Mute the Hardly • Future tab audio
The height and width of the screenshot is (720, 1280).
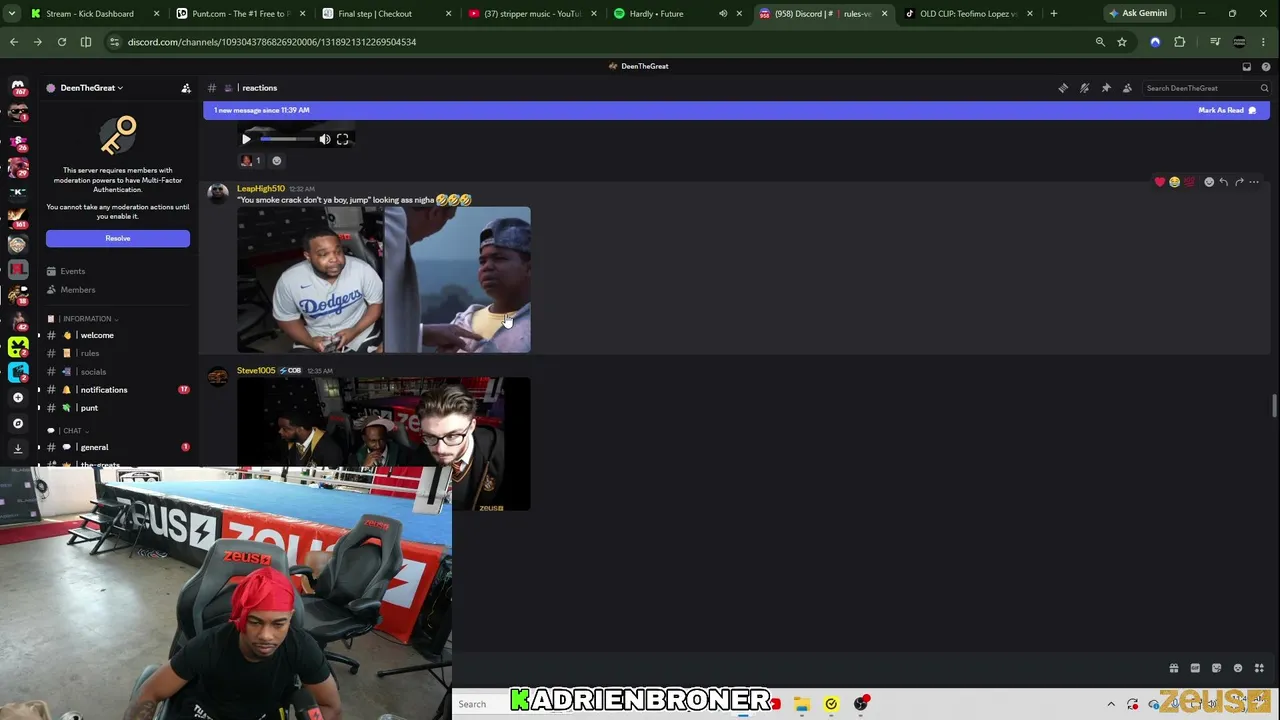coord(723,14)
